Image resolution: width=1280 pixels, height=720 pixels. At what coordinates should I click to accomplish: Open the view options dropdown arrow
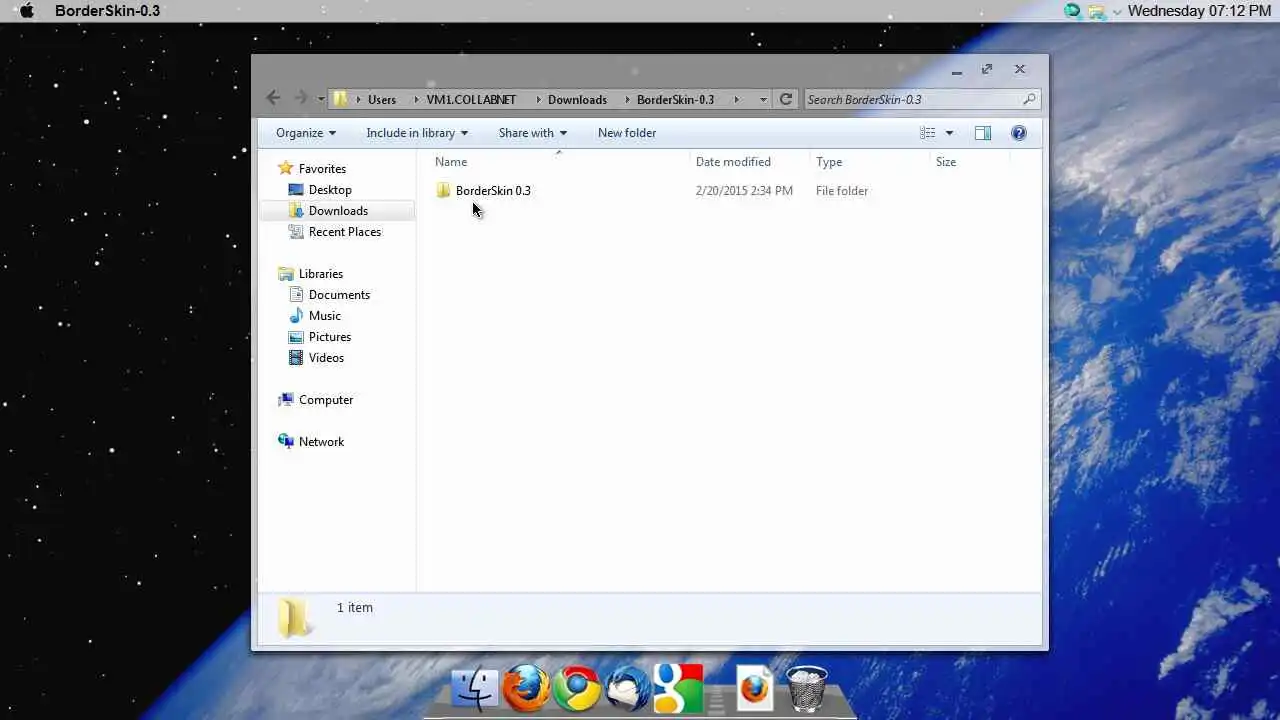(x=949, y=133)
